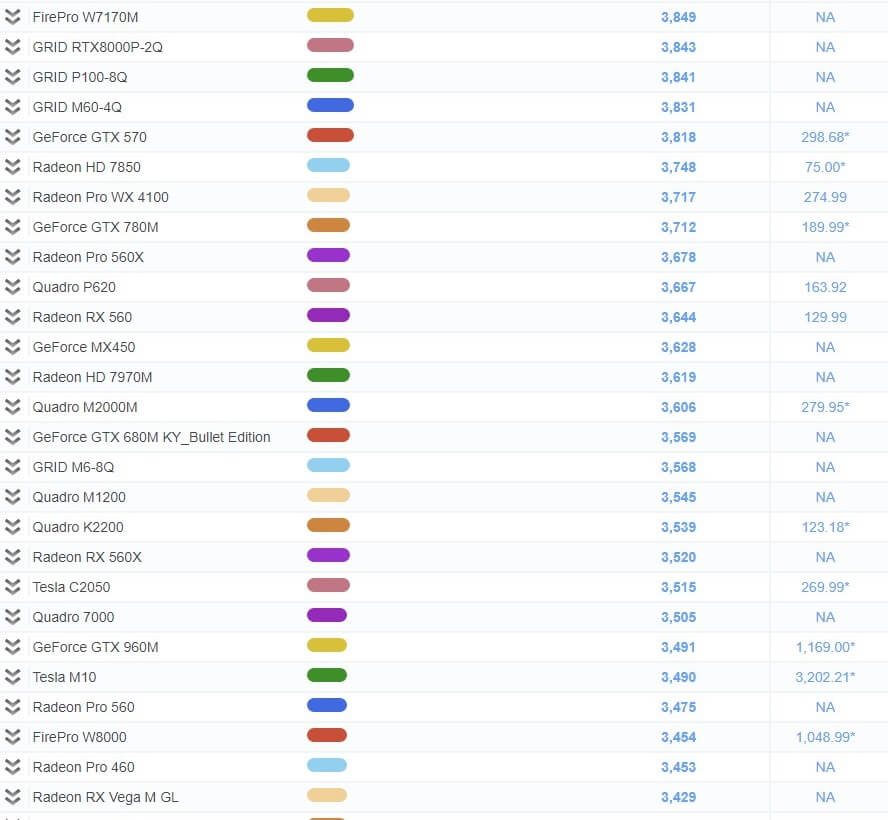Click the yellow bar for FirePro W7170M
Viewport: 888px width, 820px height.
pos(330,15)
